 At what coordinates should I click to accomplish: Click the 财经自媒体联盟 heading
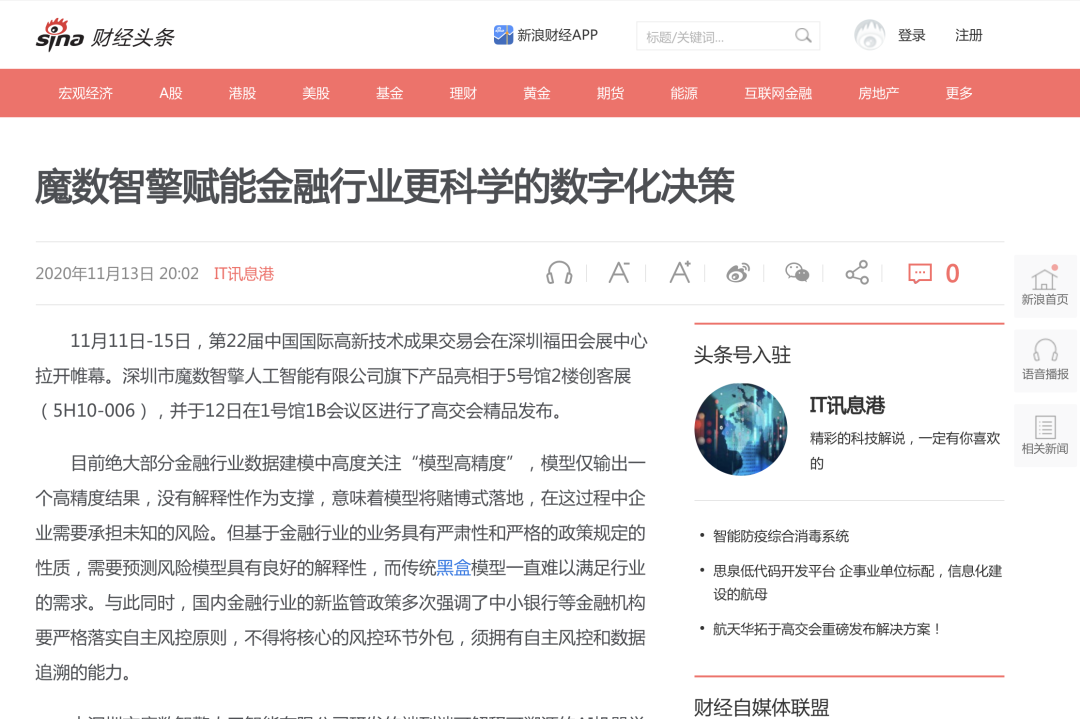coord(762,707)
